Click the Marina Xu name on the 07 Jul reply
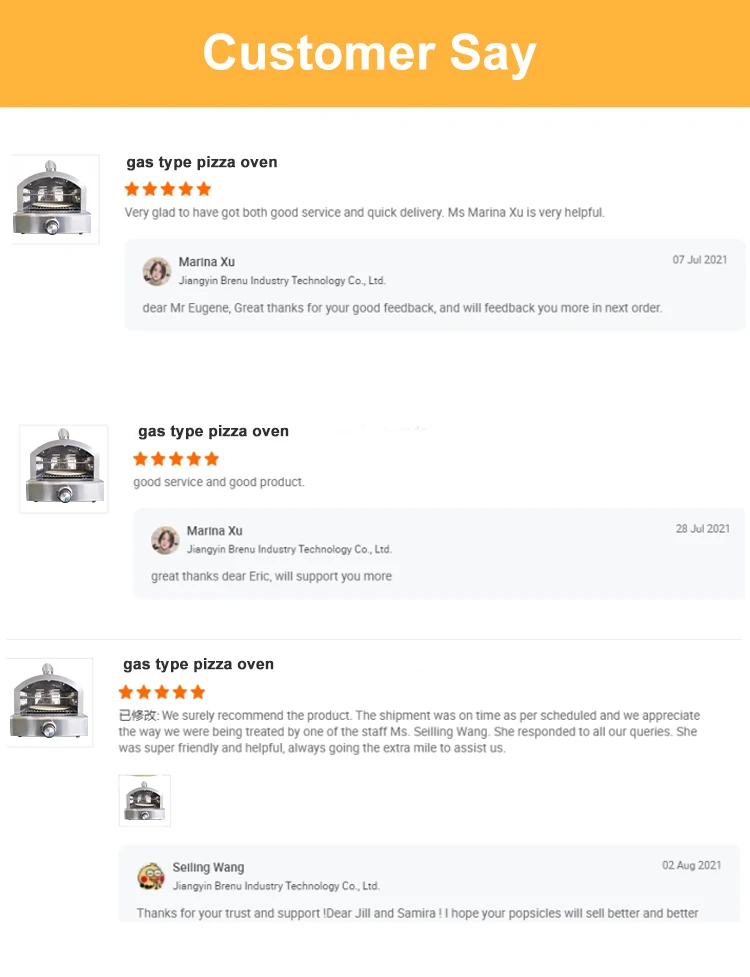This screenshot has width=750, height=977. click(207, 262)
